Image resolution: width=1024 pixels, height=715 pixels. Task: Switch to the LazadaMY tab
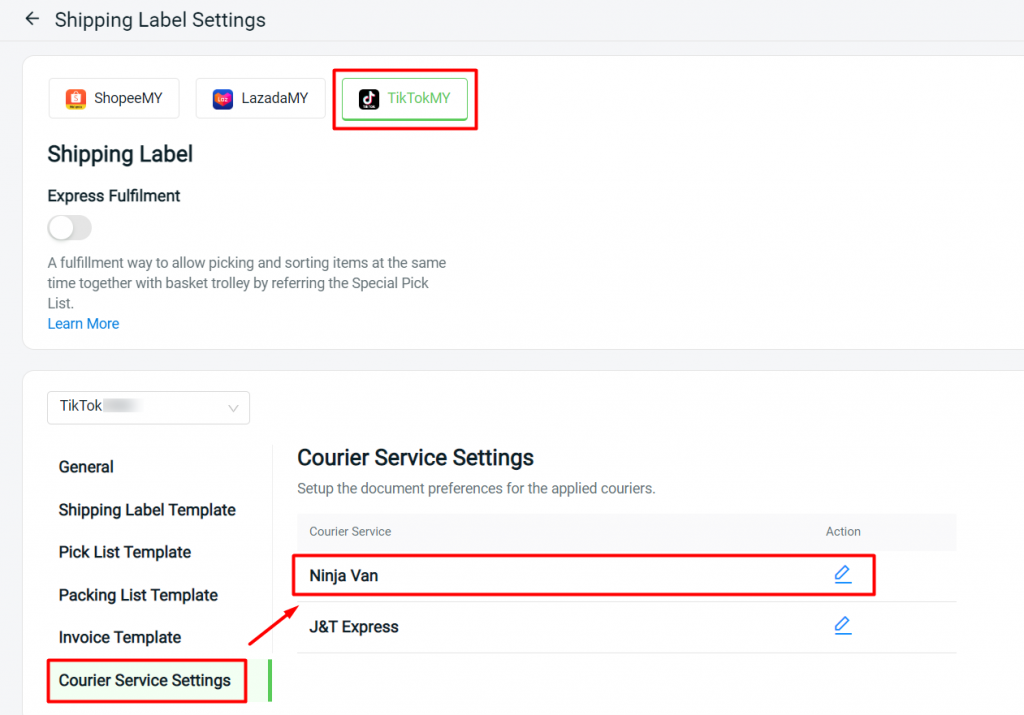[x=261, y=99]
